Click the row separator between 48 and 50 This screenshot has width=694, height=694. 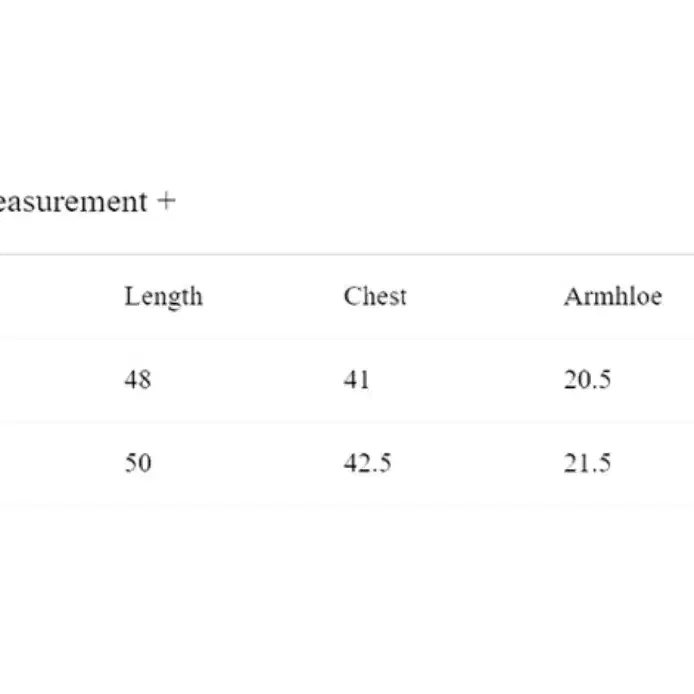tap(347, 422)
